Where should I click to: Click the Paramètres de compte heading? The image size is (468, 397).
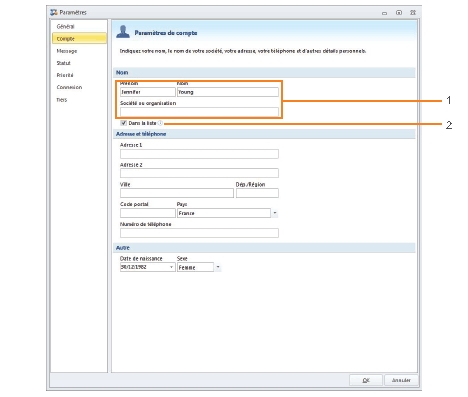(166, 33)
